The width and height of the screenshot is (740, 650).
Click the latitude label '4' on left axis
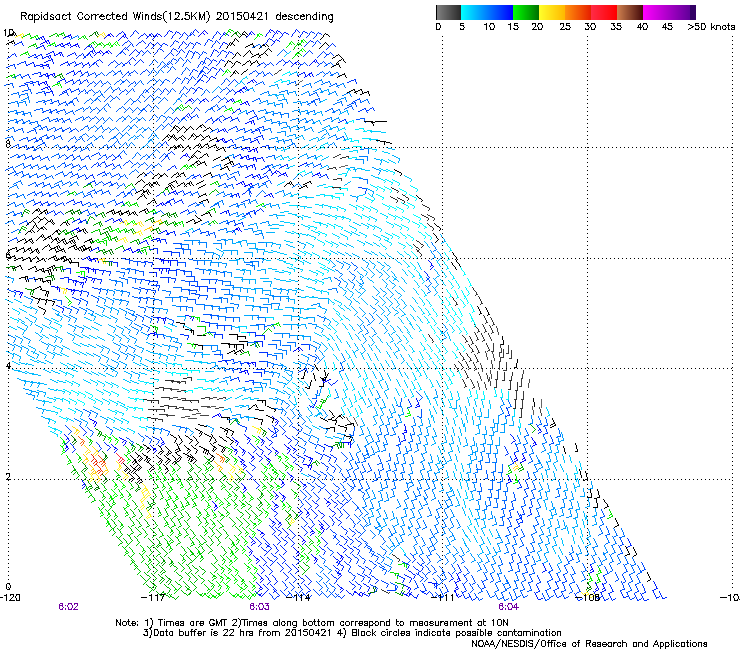(x=8, y=366)
